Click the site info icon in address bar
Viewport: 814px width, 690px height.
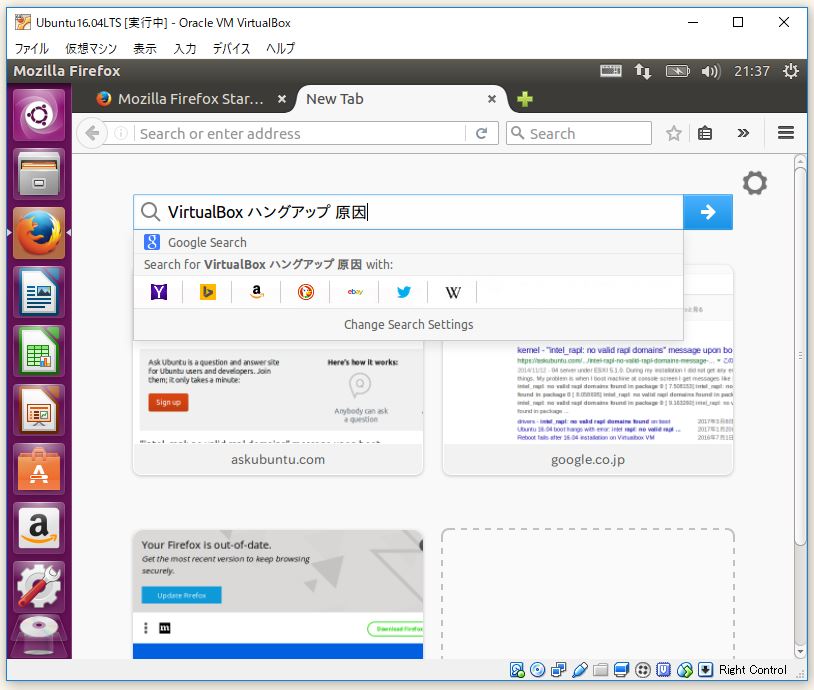pos(120,133)
